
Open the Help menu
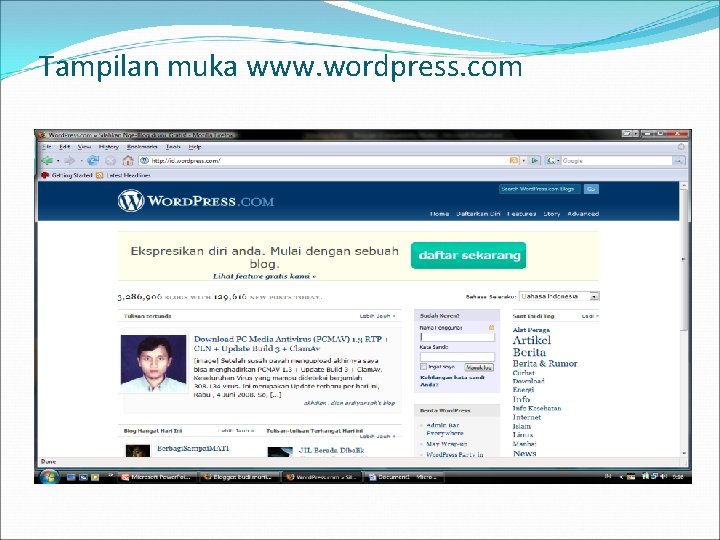pyautogui.click(x=195, y=147)
